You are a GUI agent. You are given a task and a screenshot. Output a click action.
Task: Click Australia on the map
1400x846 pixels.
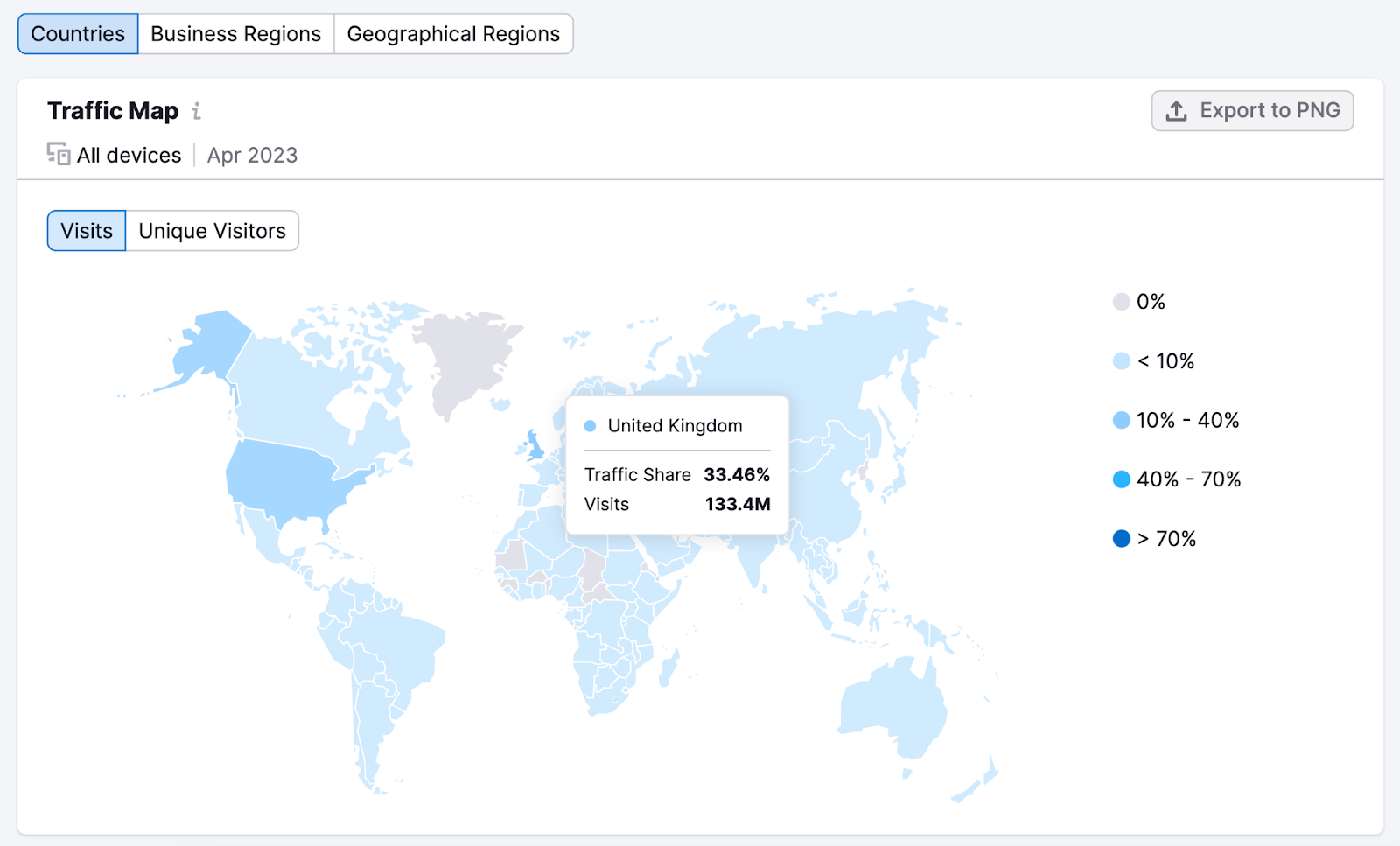click(x=894, y=707)
